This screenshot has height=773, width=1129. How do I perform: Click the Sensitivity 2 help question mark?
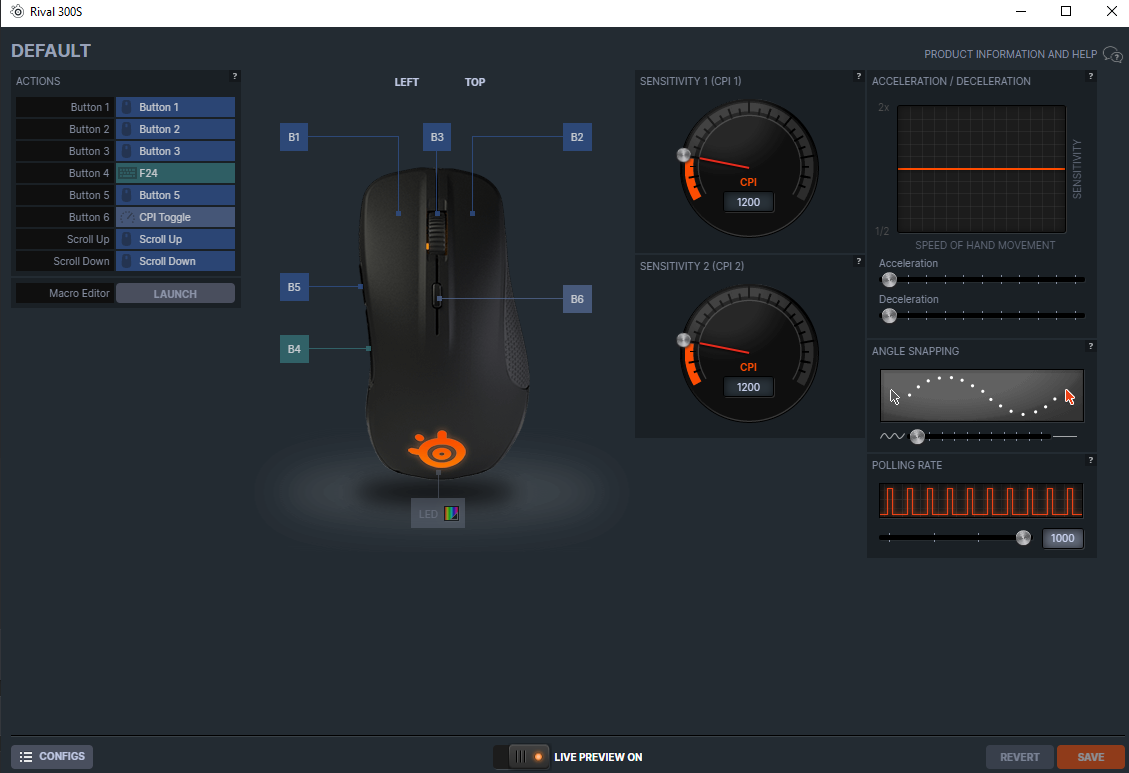[x=858, y=261]
